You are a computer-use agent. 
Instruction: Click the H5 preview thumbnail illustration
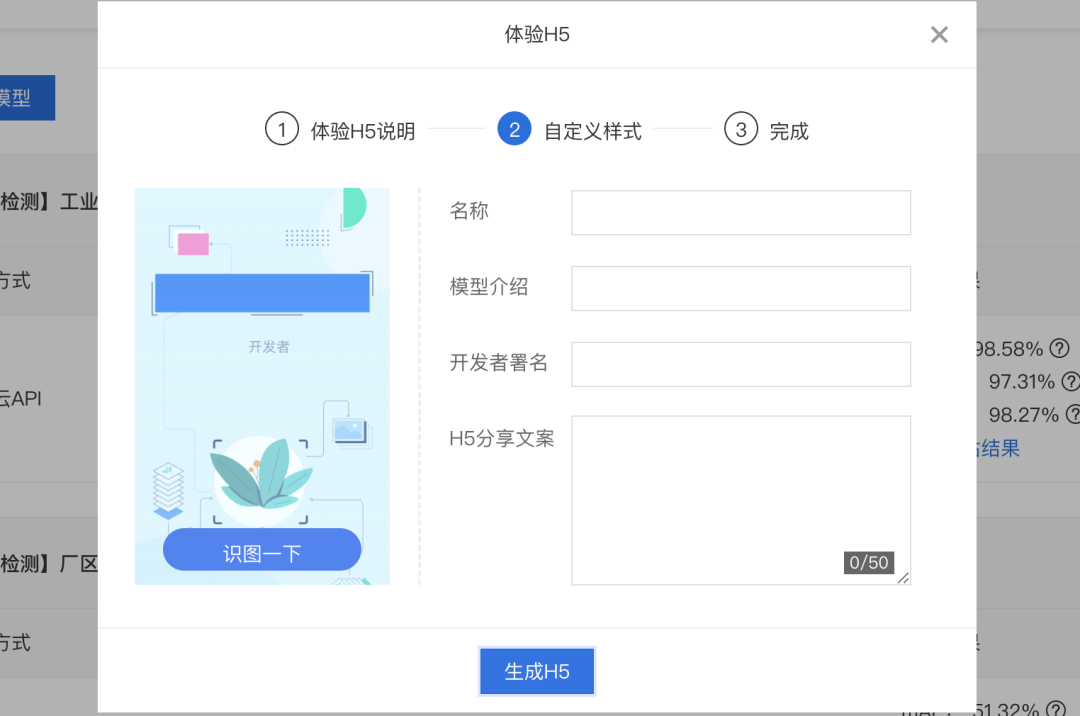click(262, 385)
